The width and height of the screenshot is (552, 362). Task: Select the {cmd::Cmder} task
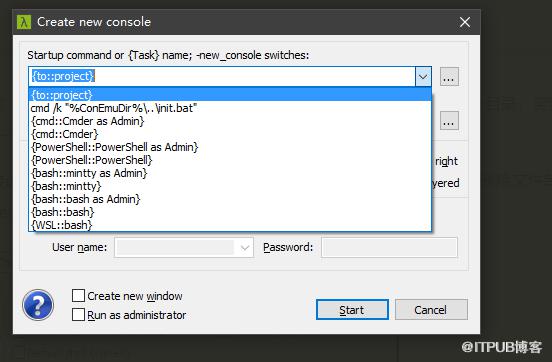coord(230,134)
